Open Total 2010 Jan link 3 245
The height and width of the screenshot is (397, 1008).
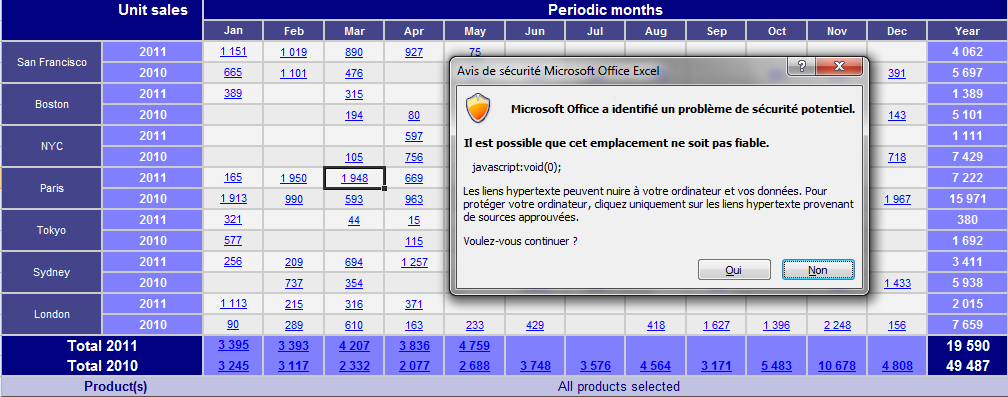[x=233, y=367]
